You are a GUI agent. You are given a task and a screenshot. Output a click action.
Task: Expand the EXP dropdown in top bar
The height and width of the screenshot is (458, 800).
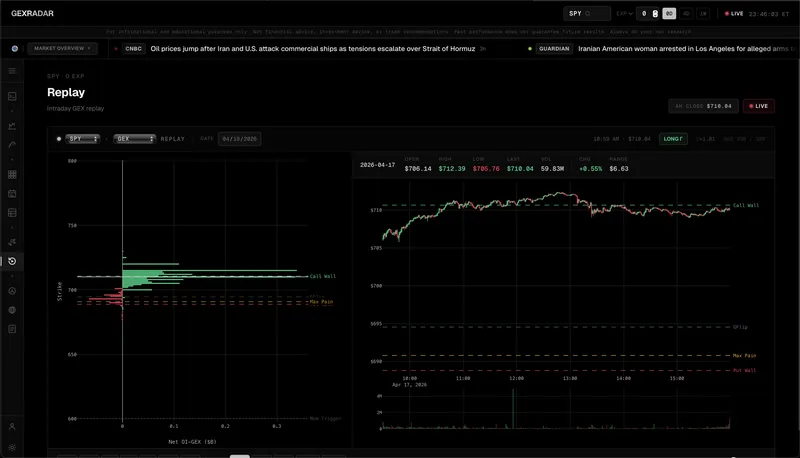[x=624, y=14]
